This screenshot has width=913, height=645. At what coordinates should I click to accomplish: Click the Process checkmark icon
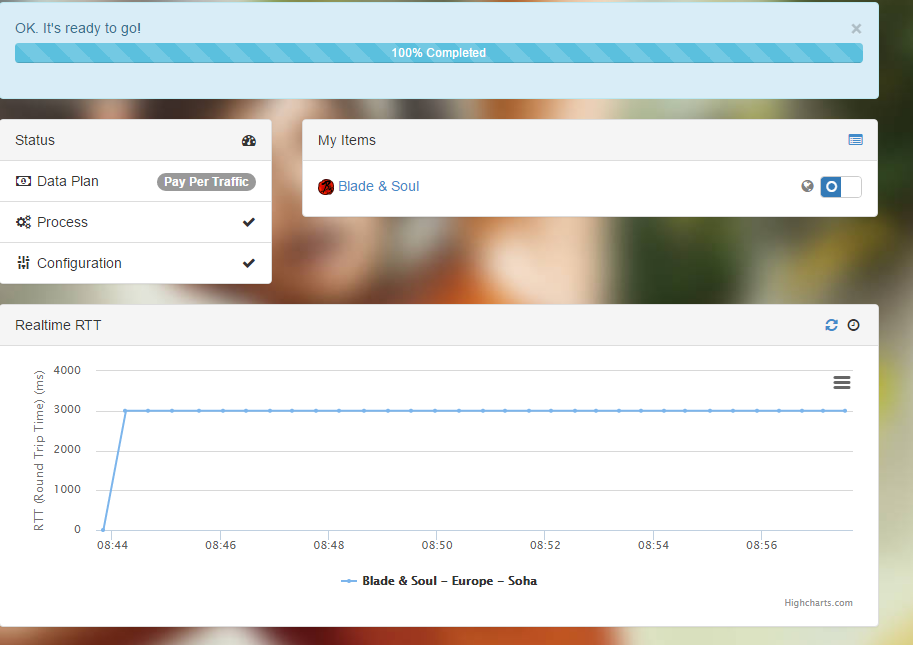[249, 222]
